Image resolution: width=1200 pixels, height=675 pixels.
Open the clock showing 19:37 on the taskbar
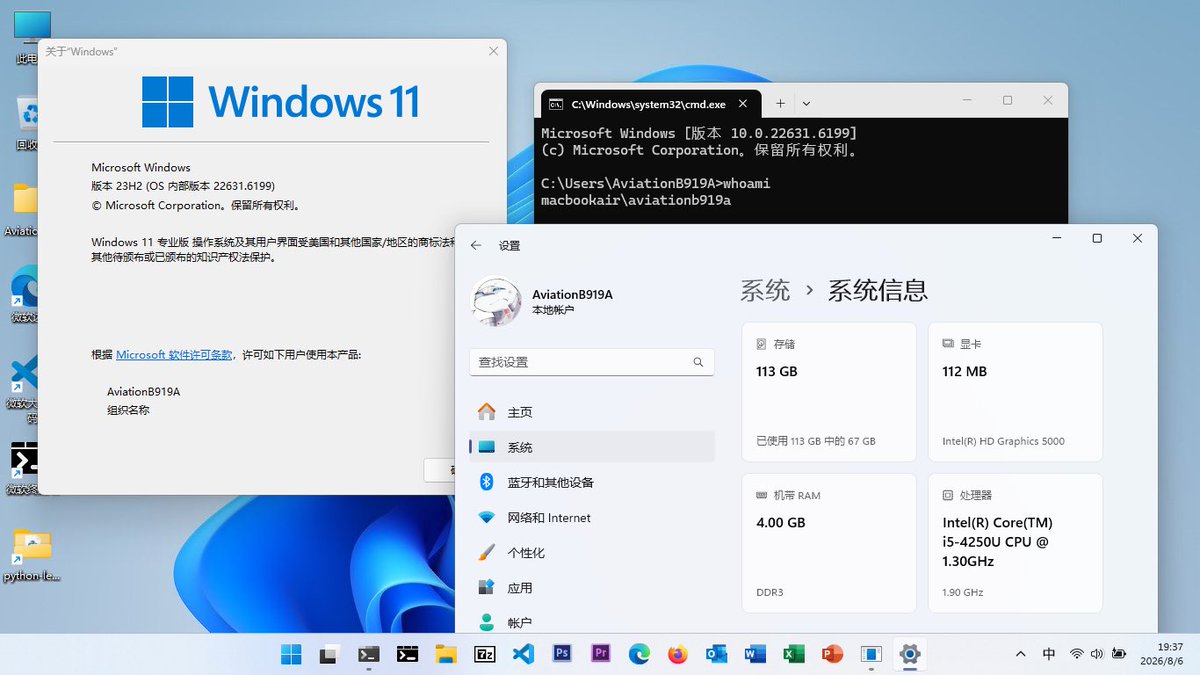(x=1162, y=654)
